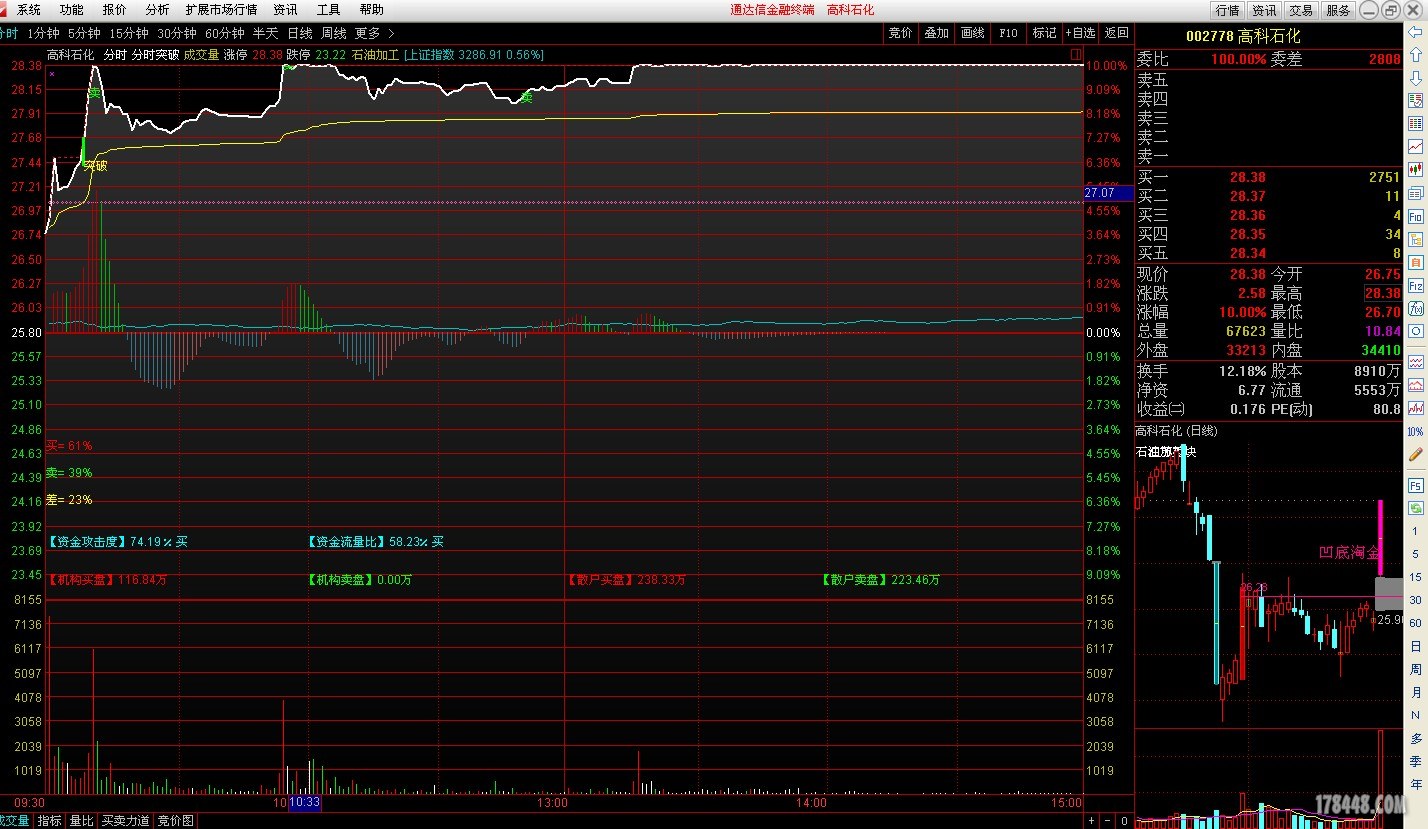This screenshot has height=829, width=1428.
Task: Click the F10 toolbar button
Action: (x=1008, y=33)
